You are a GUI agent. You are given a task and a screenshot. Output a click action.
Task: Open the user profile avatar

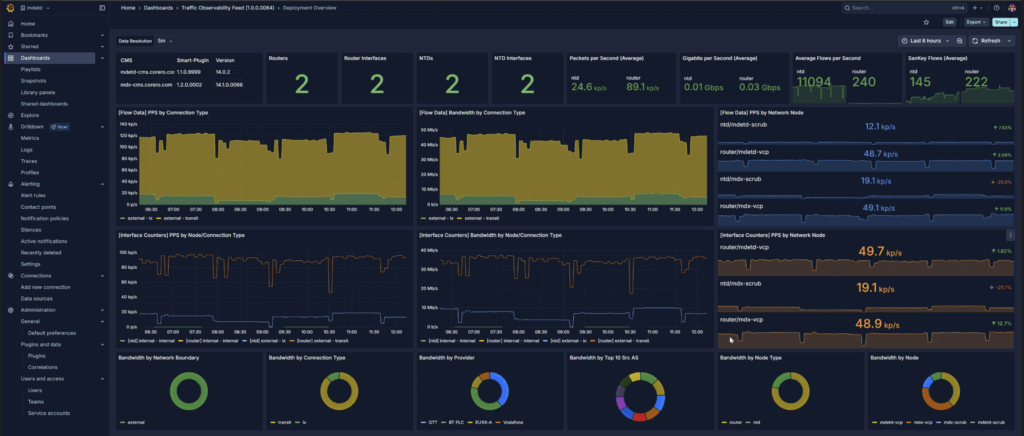1012,7
